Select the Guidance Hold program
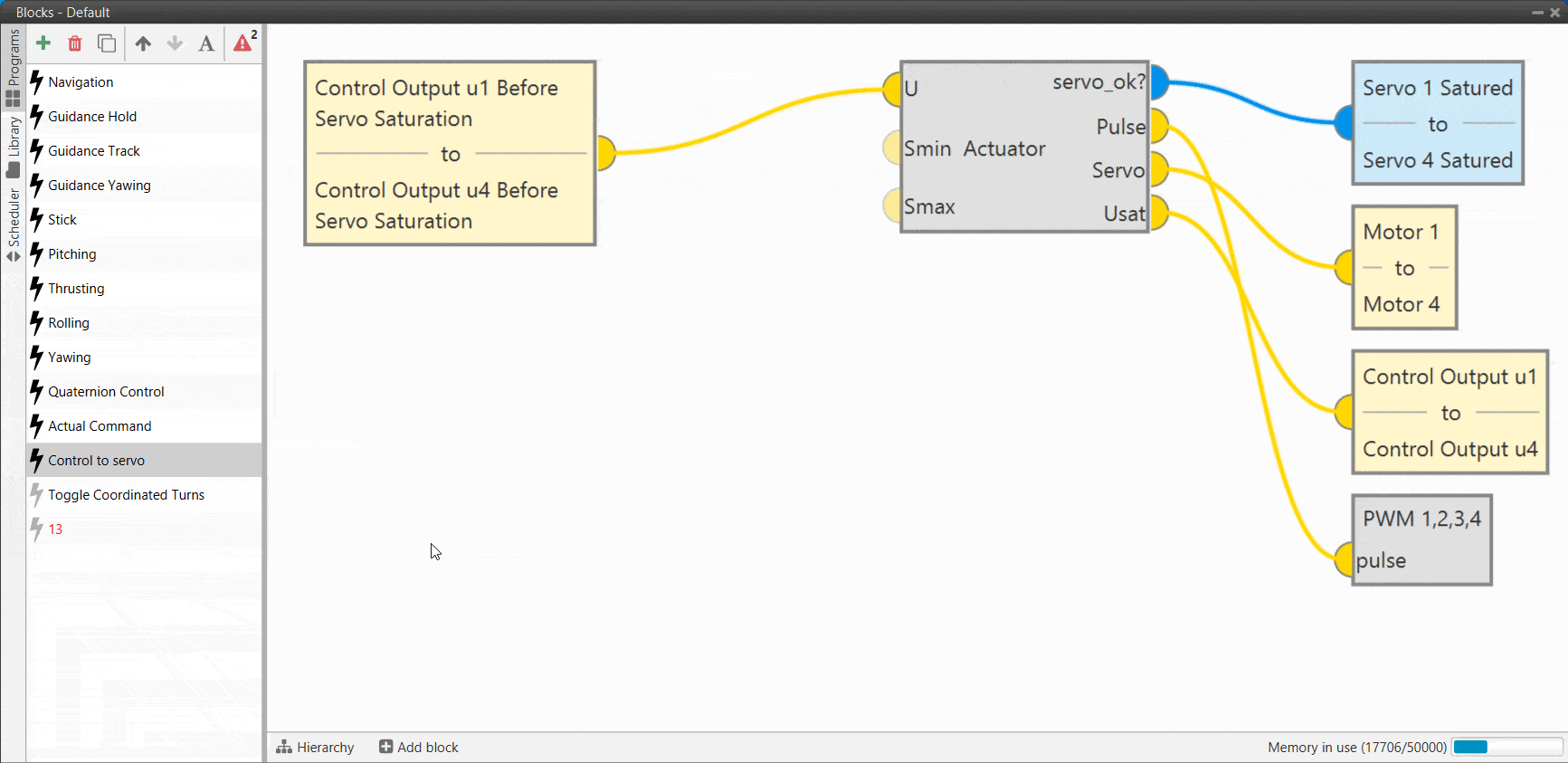This screenshot has height=763, width=1568. [x=92, y=117]
